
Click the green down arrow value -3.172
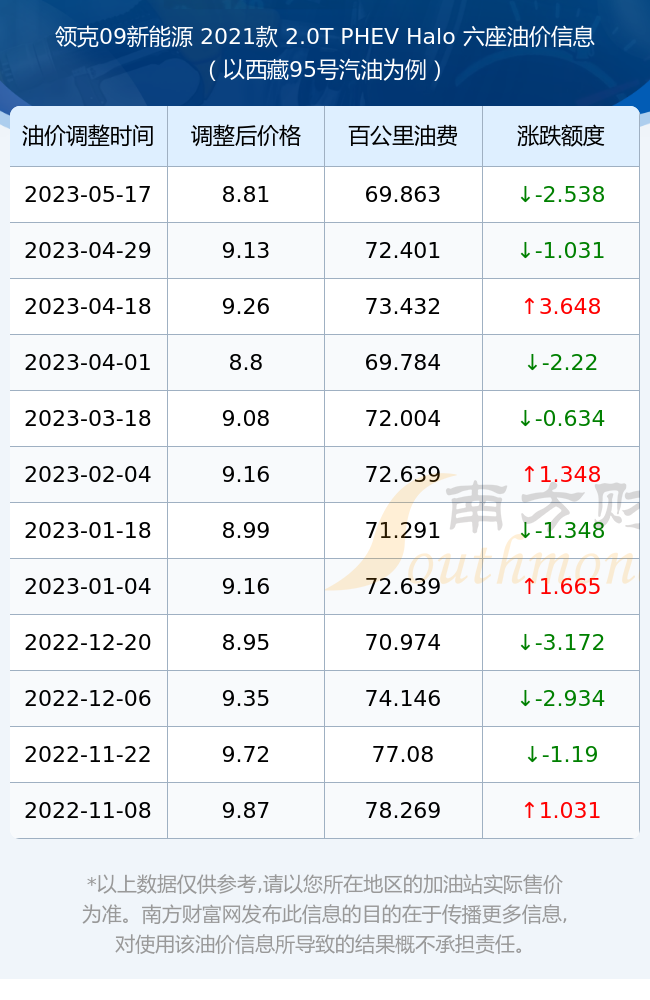tap(561, 642)
